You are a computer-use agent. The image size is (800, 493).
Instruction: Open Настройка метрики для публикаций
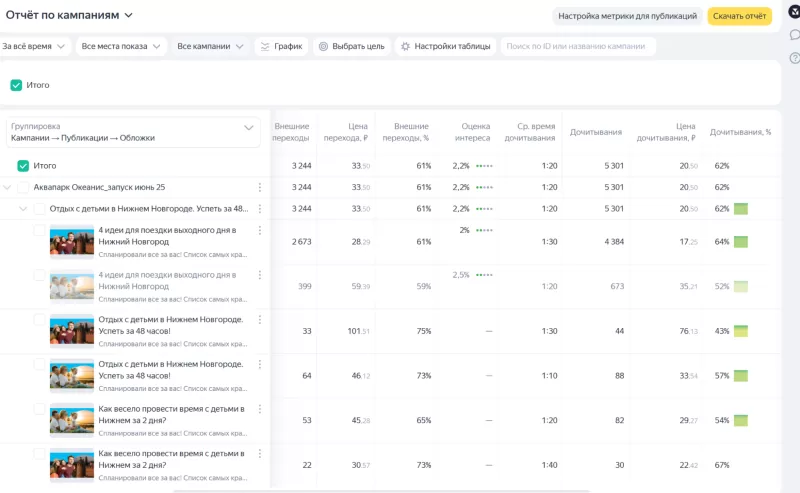pyautogui.click(x=627, y=16)
